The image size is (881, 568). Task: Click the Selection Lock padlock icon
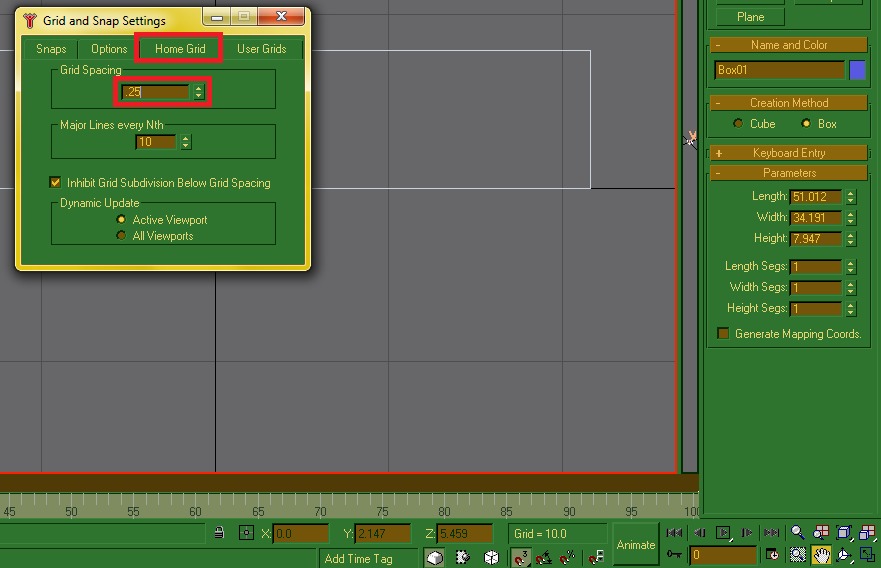coord(219,533)
